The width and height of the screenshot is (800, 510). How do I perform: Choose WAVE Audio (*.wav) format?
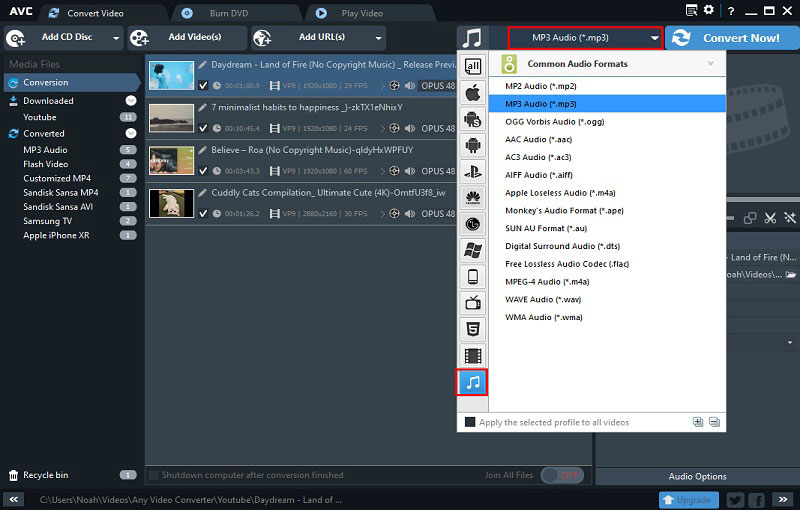pos(607,299)
